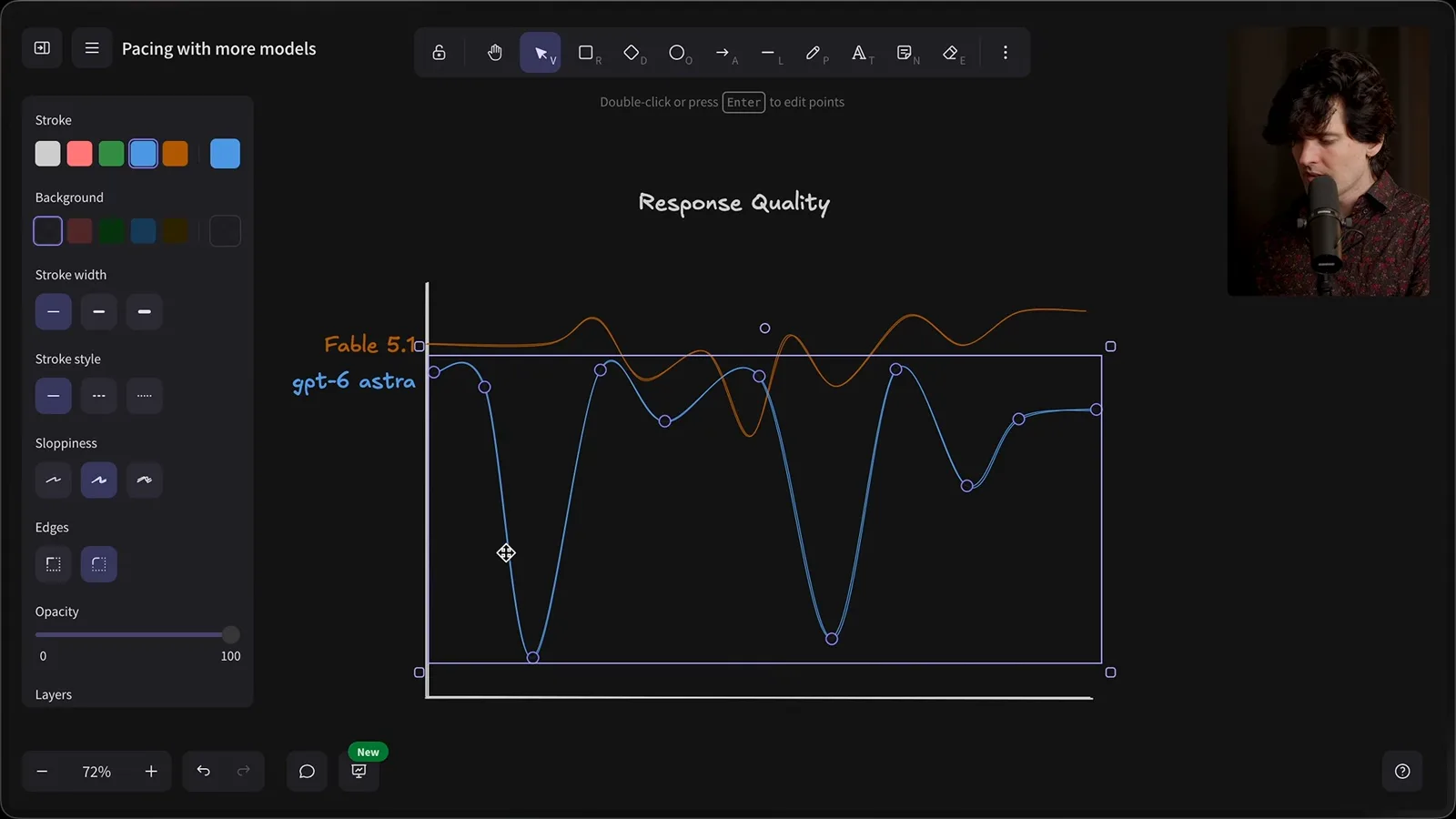The width and height of the screenshot is (1456, 819).
Task: Select the Selection arrow tool
Action: pos(541,53)
